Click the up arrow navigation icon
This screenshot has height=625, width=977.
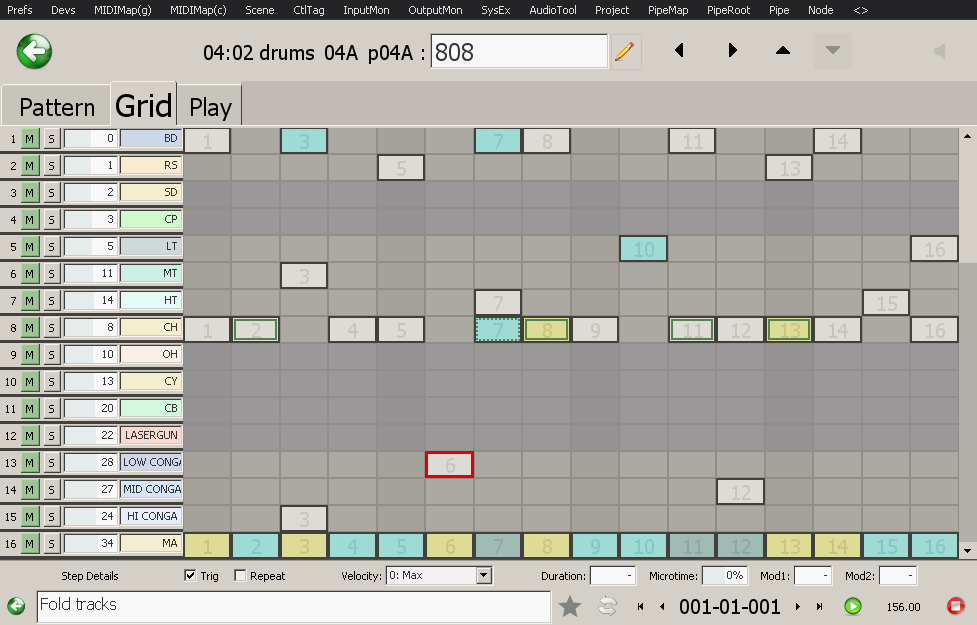coord(783,51)
